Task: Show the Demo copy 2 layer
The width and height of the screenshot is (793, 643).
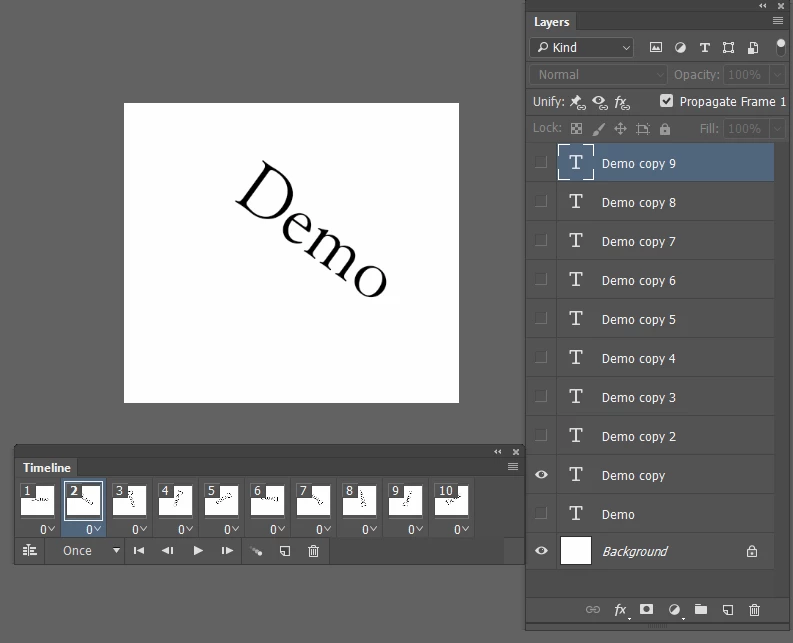Action: [541, 435]
